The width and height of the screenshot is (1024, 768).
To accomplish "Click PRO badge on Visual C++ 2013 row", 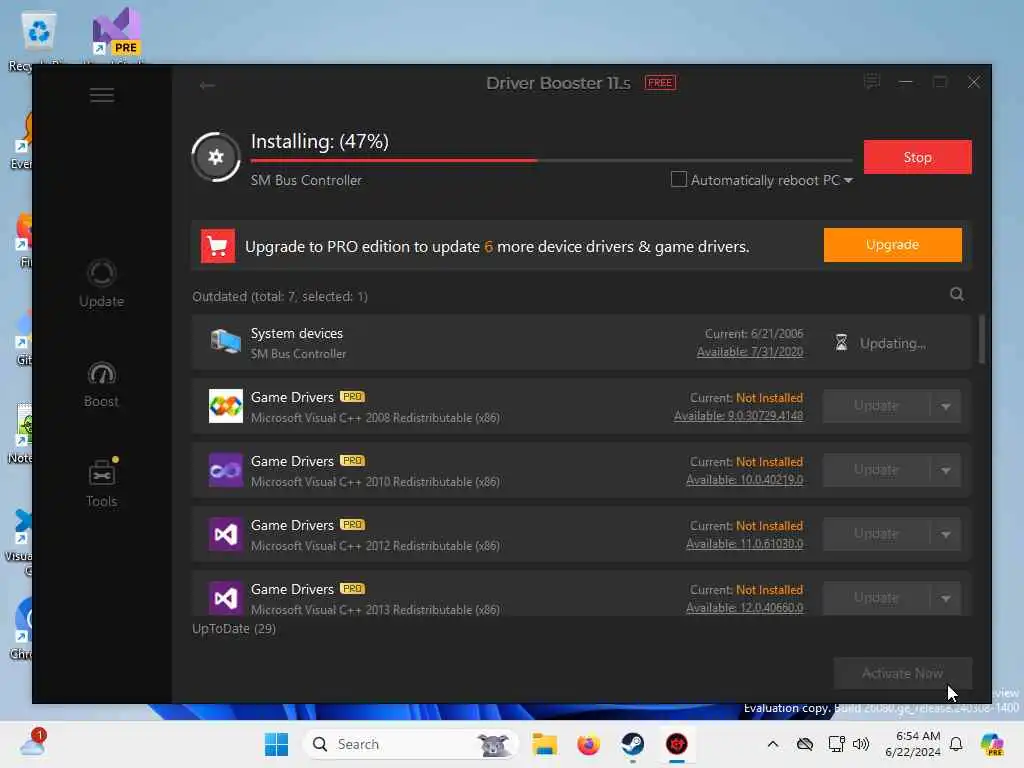I will point(353,588).
